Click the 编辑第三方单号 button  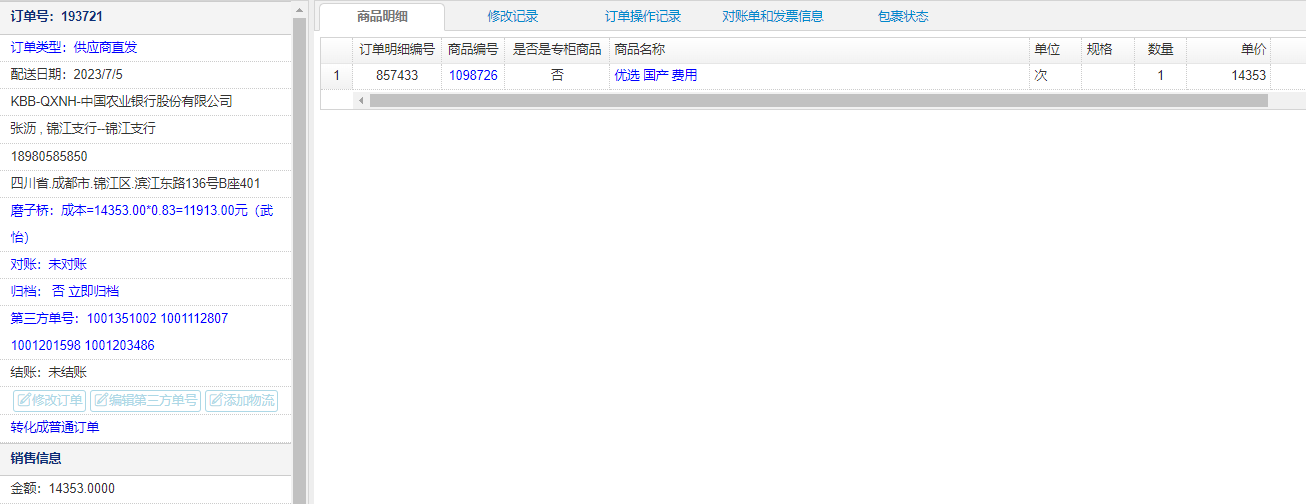[145, 401]
